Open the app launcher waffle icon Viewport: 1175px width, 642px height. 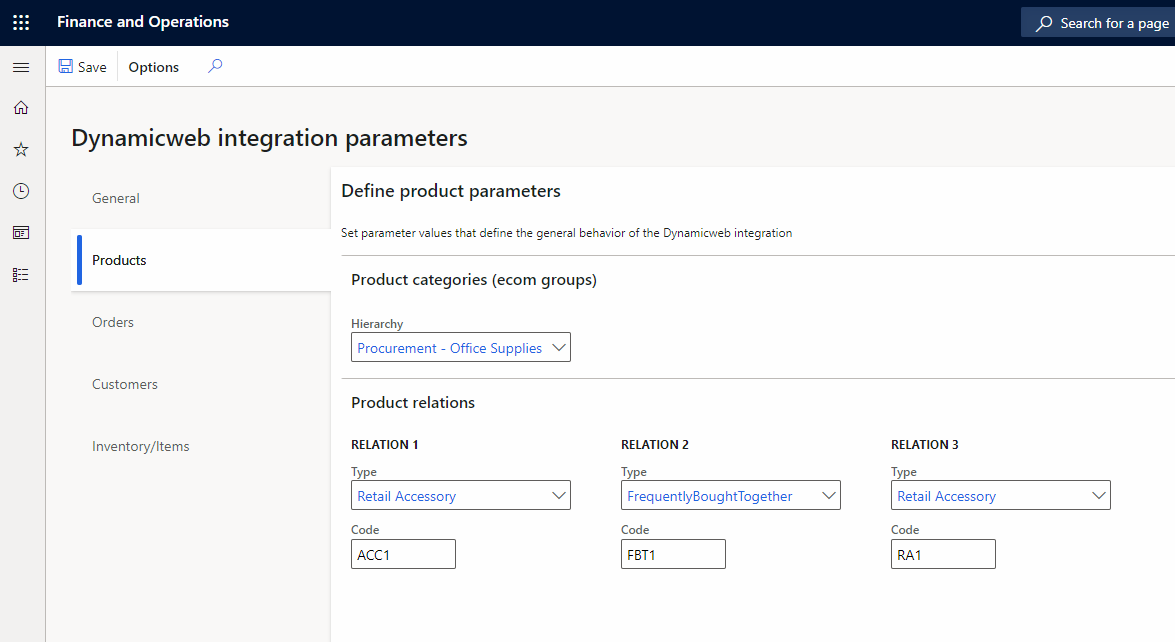pos(21,22)
